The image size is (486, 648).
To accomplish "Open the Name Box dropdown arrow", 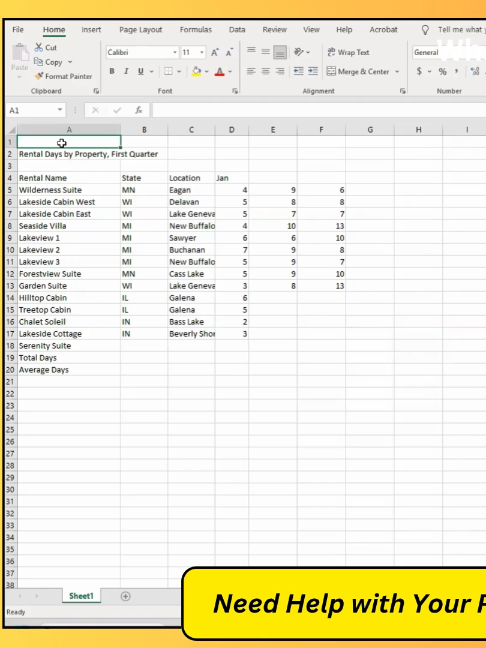I will [60, 110].
